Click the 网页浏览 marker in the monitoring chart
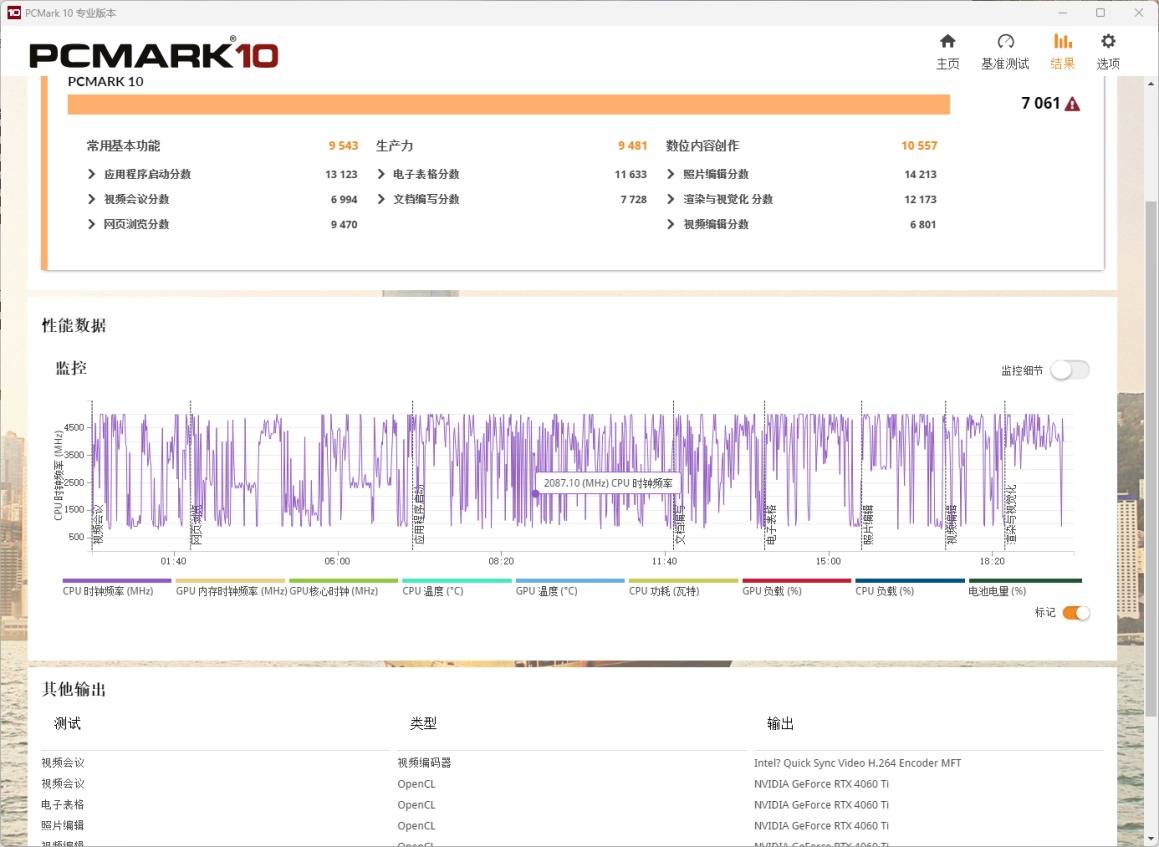This screenshot has width=1159, height=847. click(197, 525)
